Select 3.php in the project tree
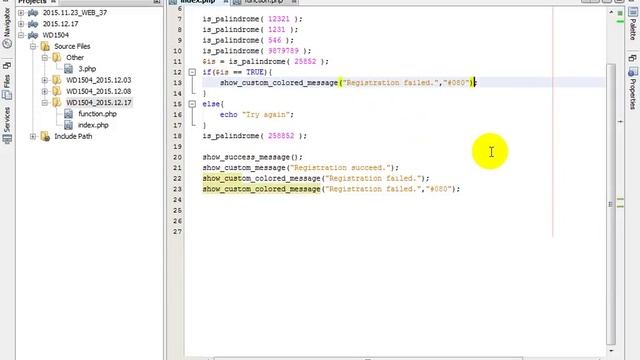 pyautogui.click(x=87, y=69)
